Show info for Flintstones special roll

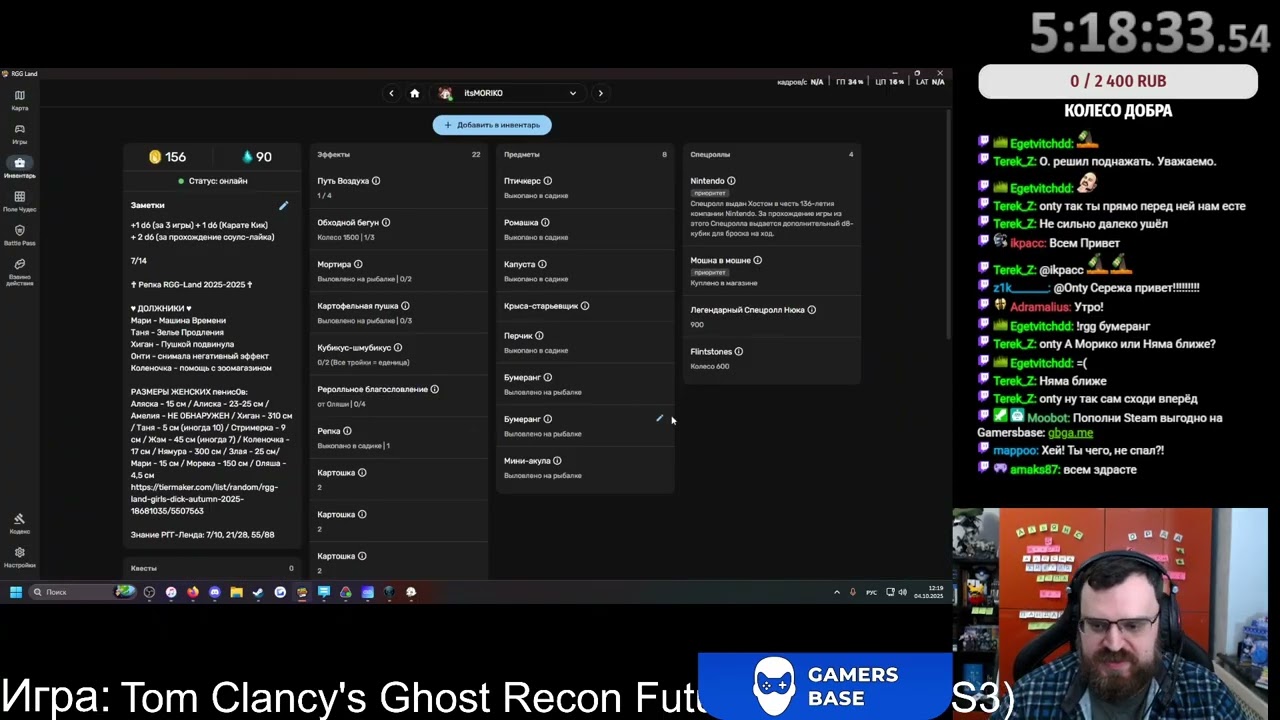tap(739, 352)
